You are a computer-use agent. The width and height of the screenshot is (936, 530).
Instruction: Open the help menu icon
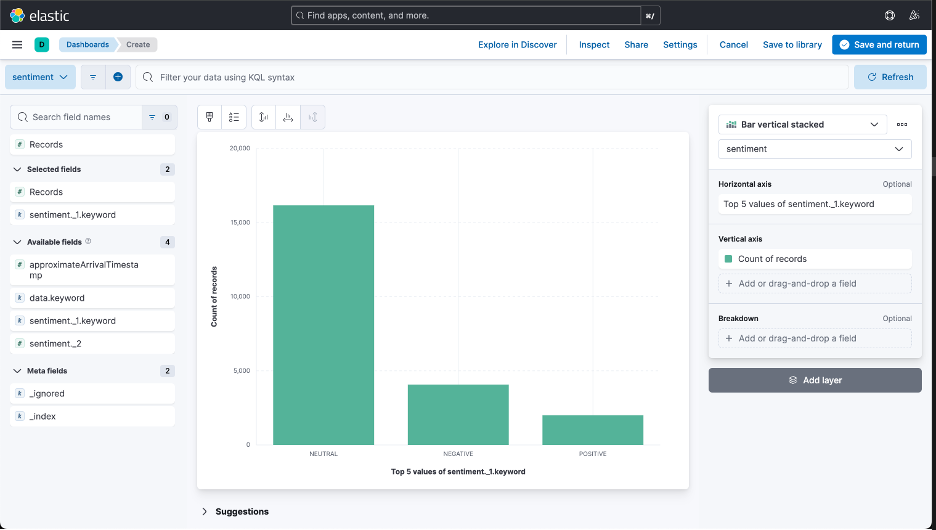[889, 16]
